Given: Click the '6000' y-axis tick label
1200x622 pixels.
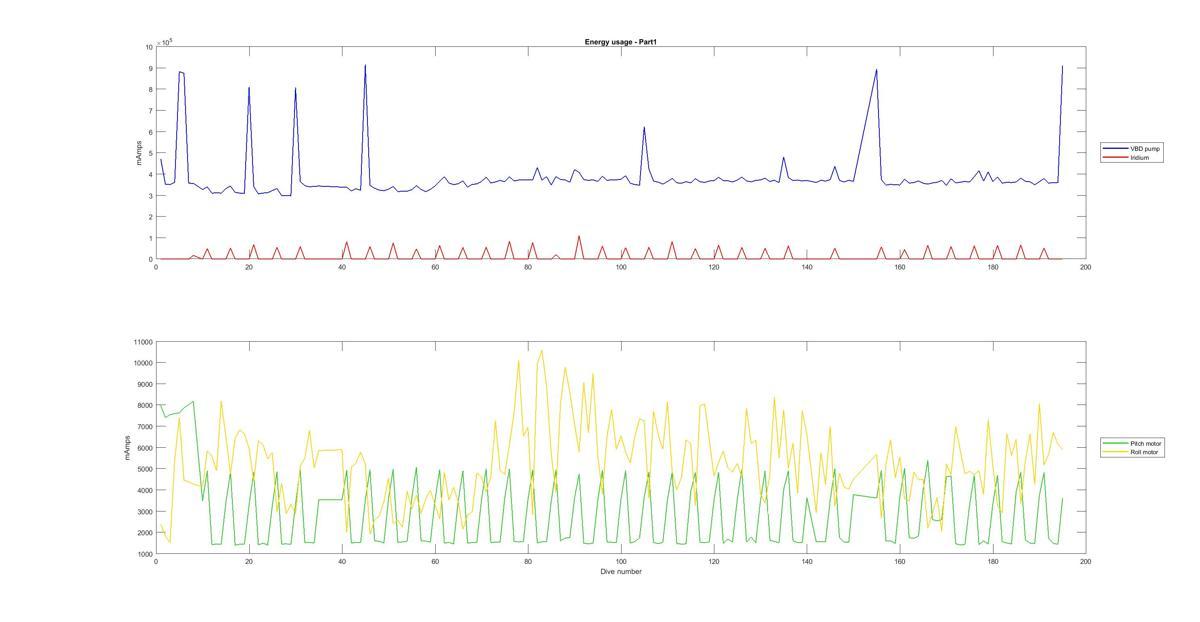Looking at the screenshot, I should pyautogui.click(x=143, y=448).
